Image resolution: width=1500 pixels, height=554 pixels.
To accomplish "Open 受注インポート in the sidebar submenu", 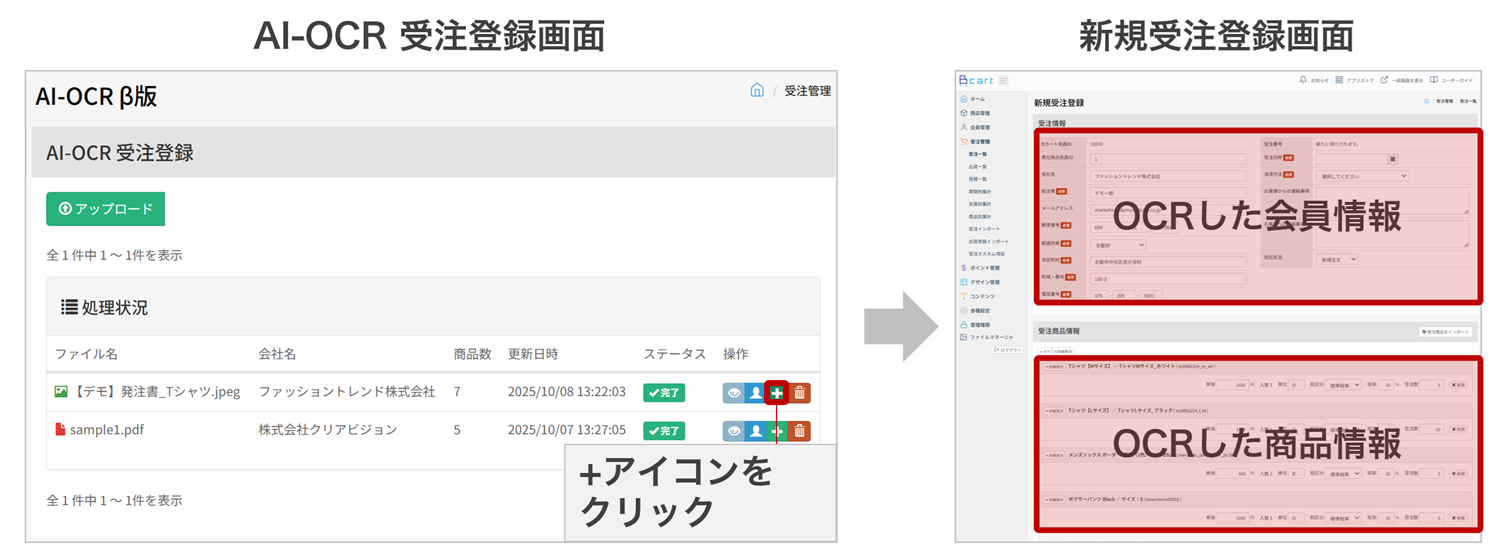I will tap(986, 227).
